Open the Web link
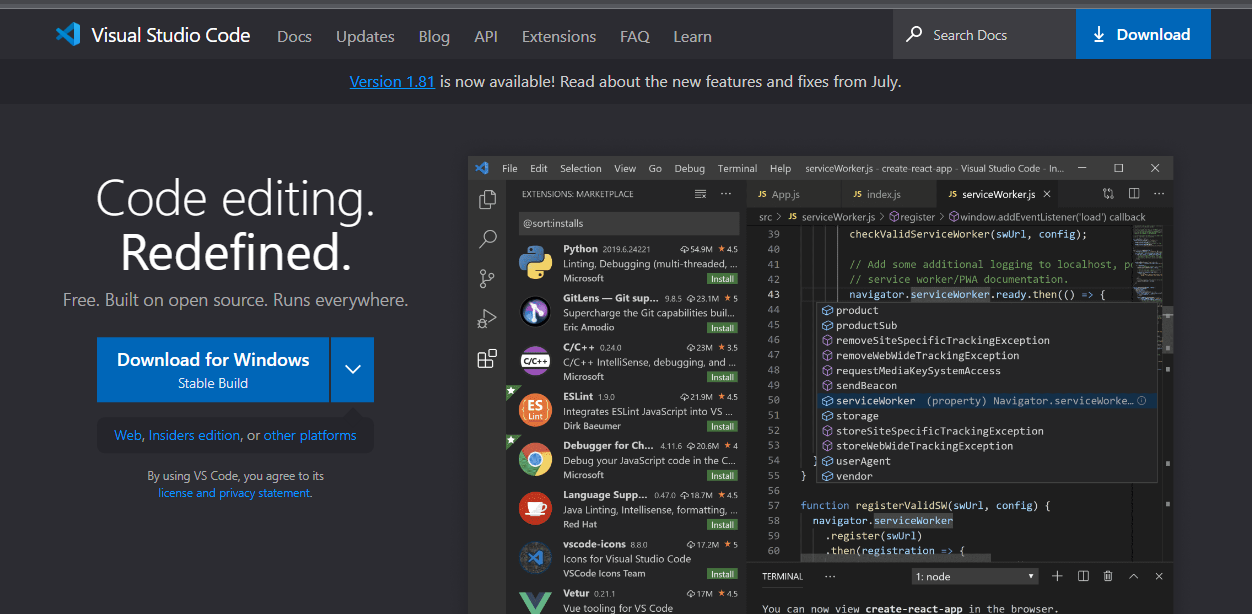Screen dimensions: 1252x614 coord(128,435)
